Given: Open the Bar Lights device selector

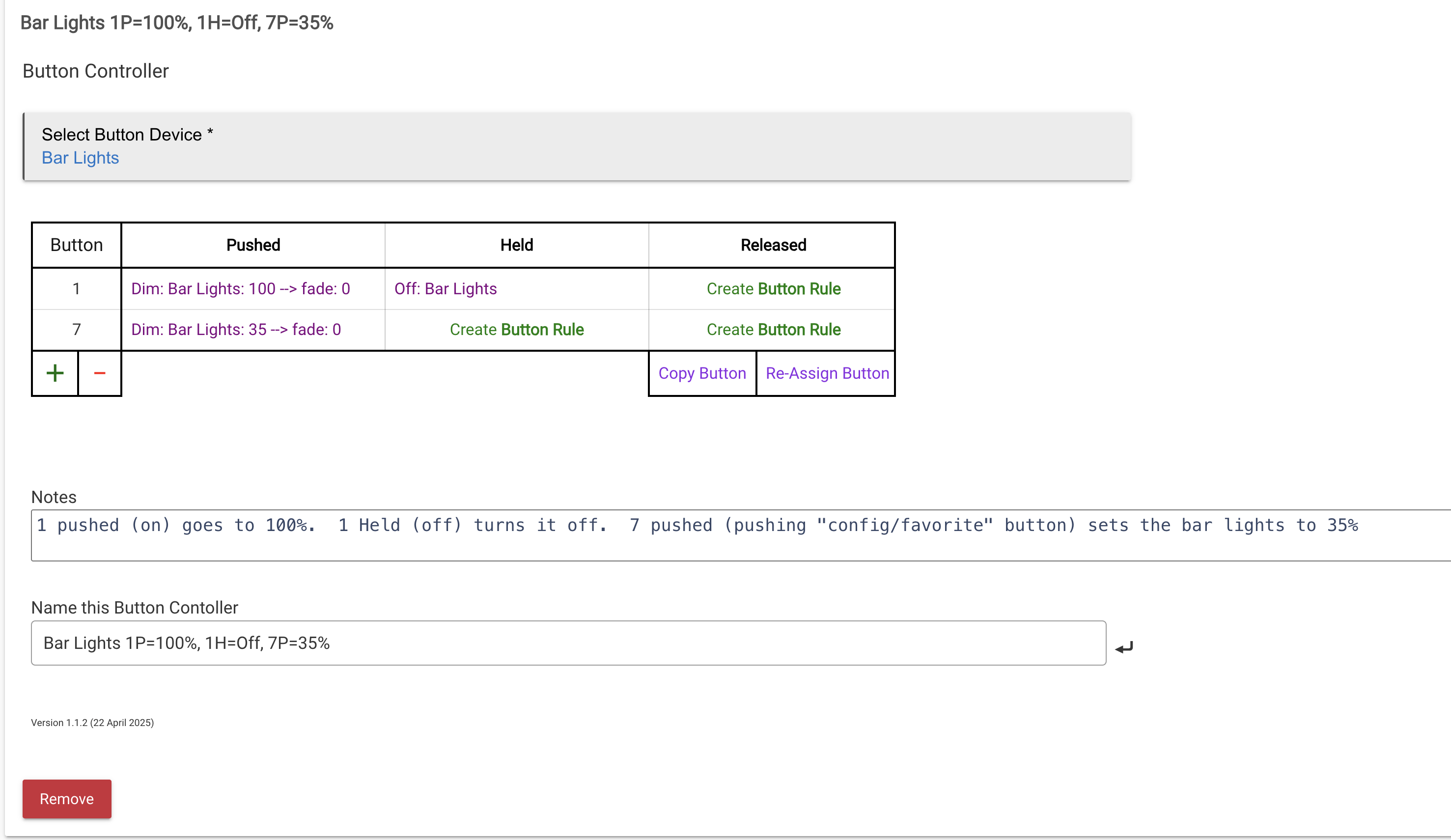Looking at the screenshot, I should (x=80, y=158).
